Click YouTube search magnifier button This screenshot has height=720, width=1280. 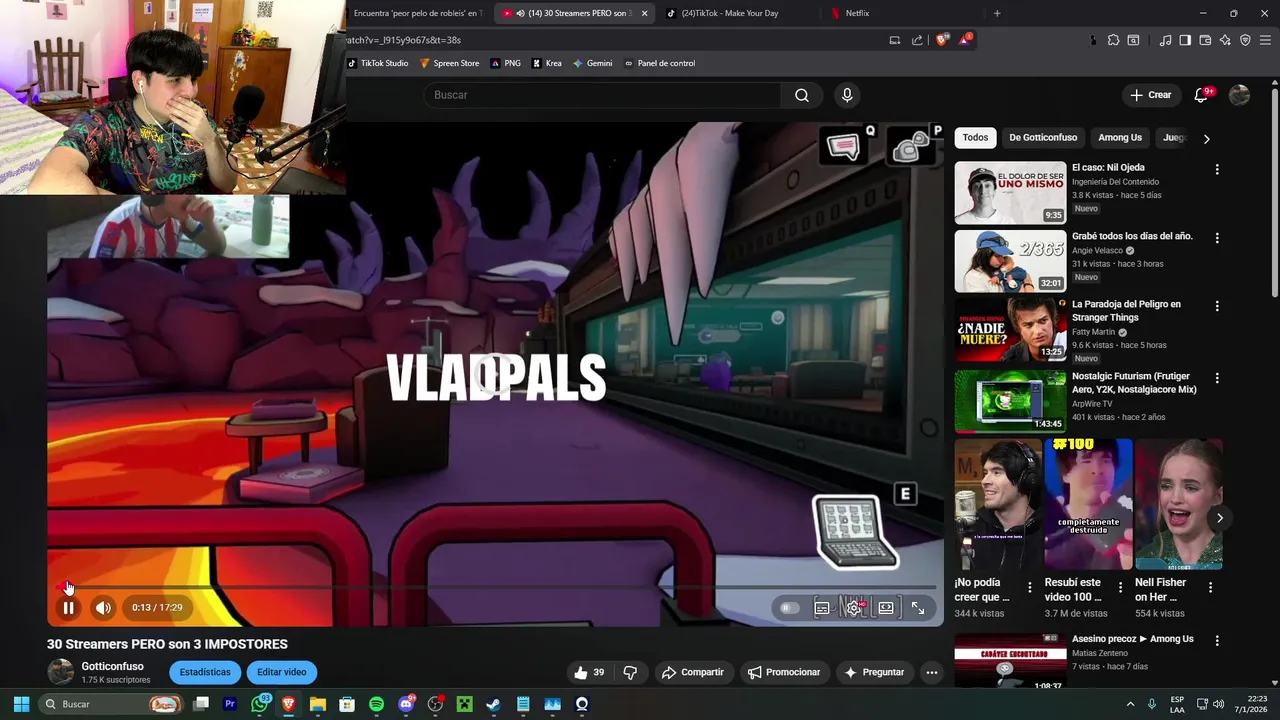[x=802, y=95]
